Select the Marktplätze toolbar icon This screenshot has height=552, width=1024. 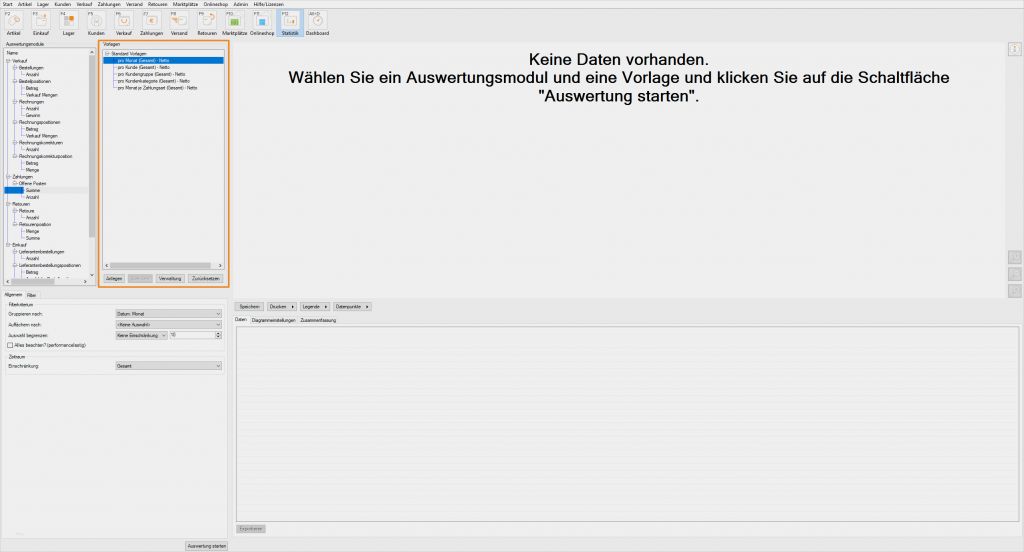234,22
